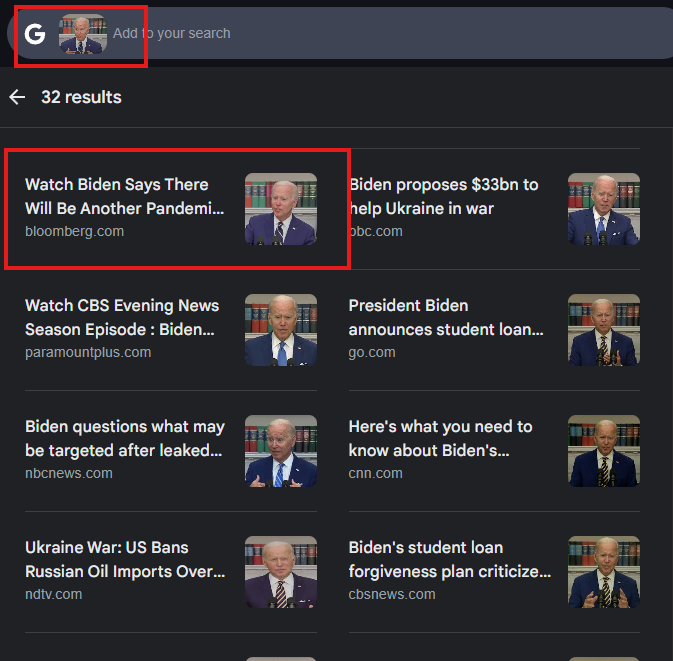Viewport: 673px width, 661px height.
Task: Click the paramountplus.com result thumbnail image
Action: (x=281, y=330)
